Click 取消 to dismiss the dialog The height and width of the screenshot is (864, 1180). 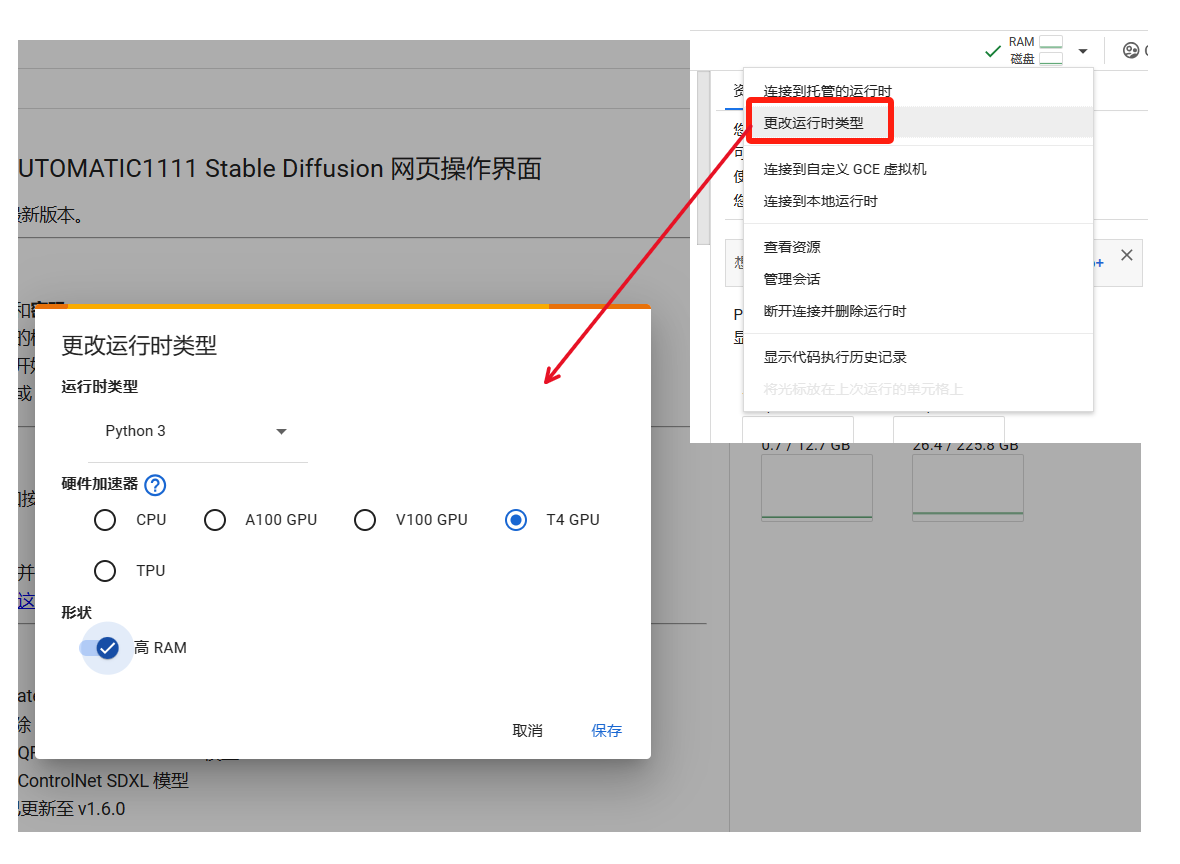pos(527,730)
